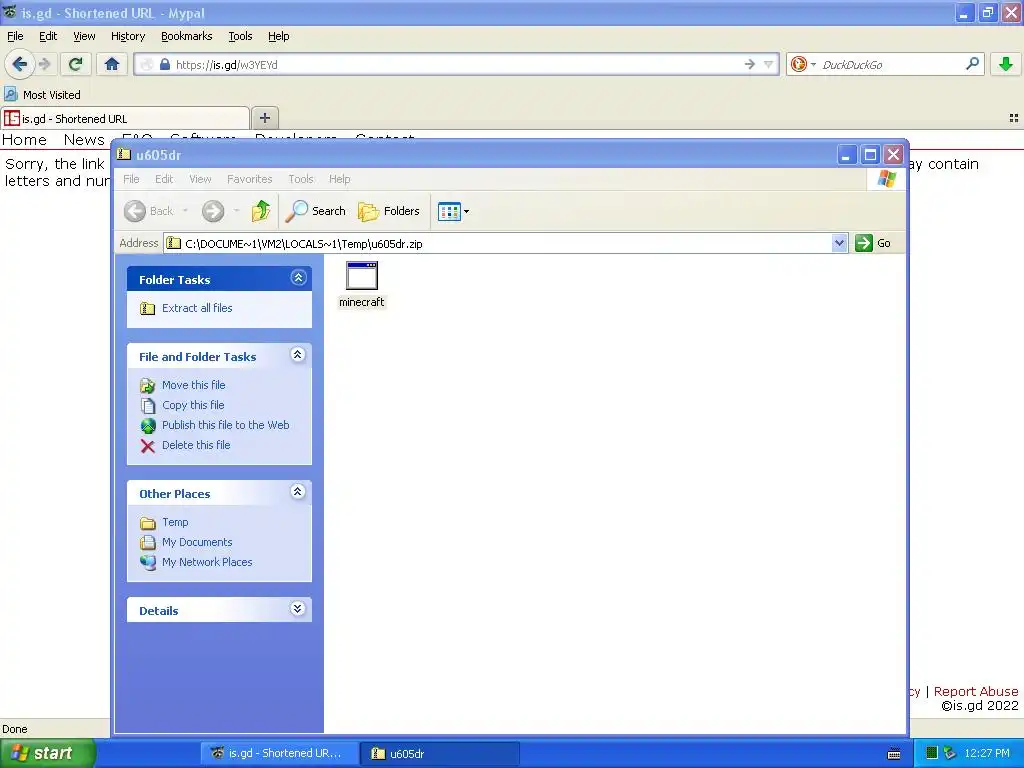Click the 12:27 PM taskbar clock
1024x768 pixels.
click(x=987, y=753)
